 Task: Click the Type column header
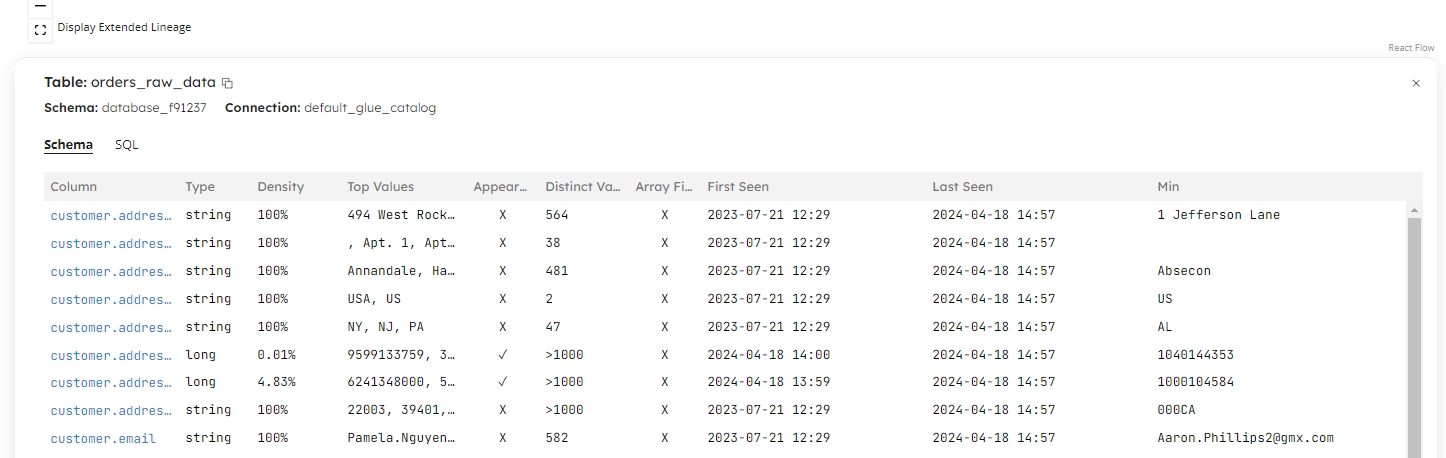pyautogui.click(x=200, y=187)
